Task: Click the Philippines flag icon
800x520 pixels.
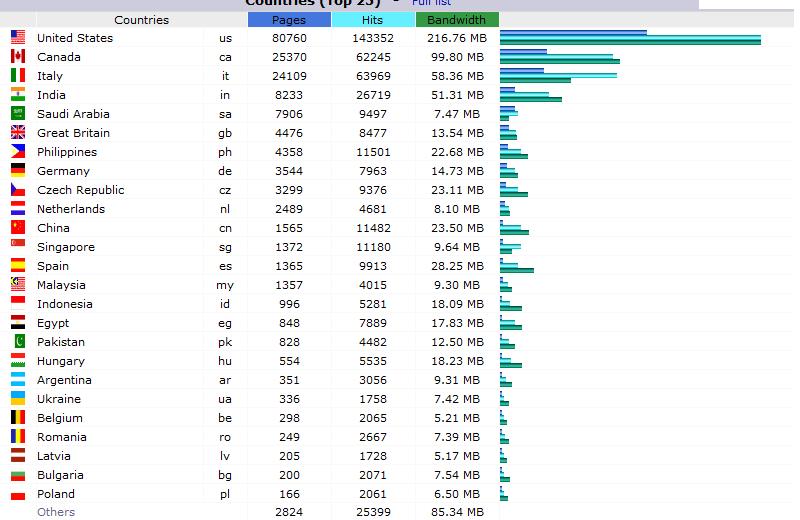Action: (x=18, y=152)
